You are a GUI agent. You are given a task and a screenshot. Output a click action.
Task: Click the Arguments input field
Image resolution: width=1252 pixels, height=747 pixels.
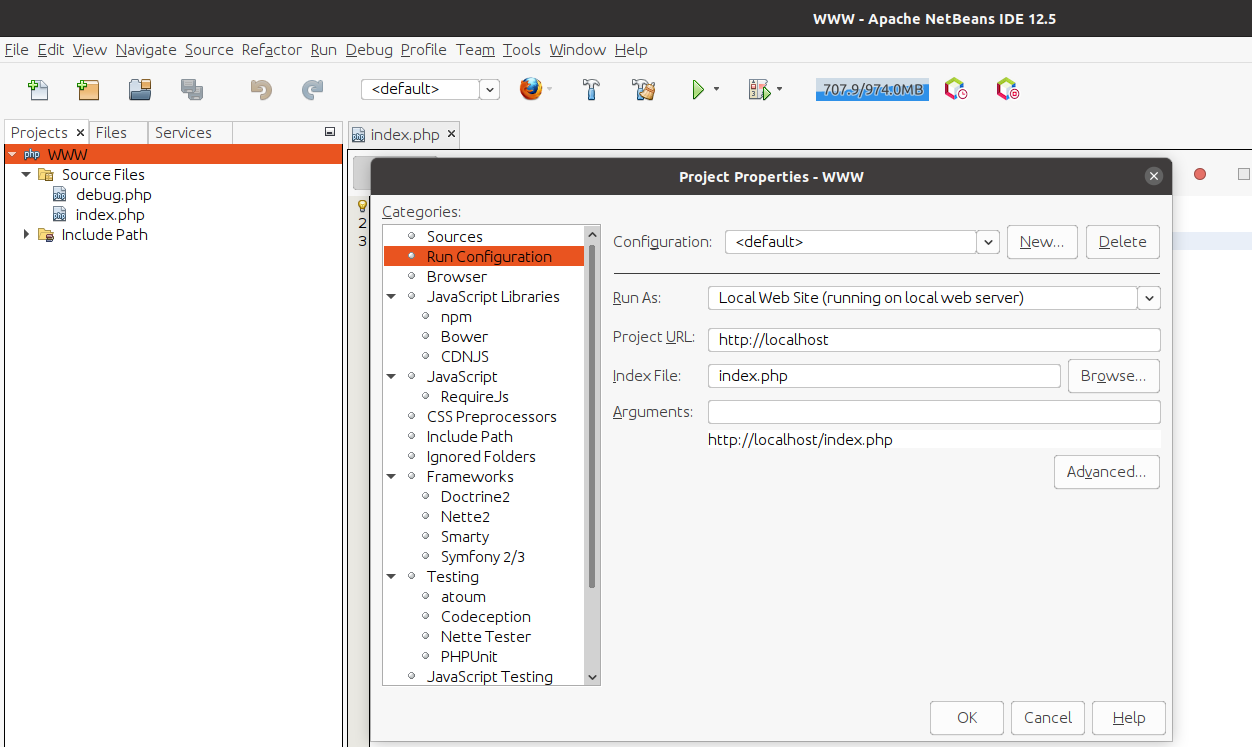934,412
